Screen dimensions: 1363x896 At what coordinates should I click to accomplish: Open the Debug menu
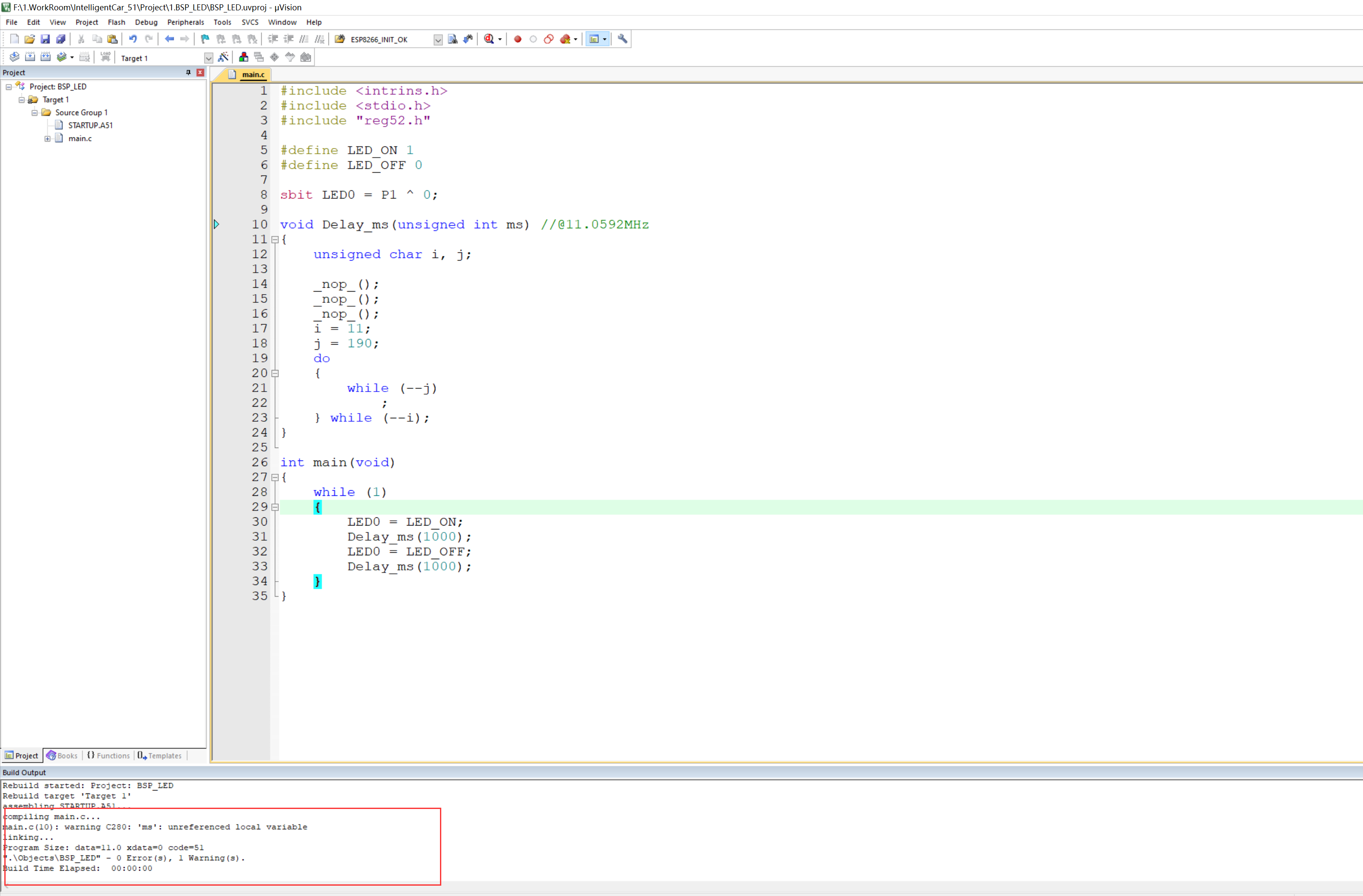tap(146, 22)
